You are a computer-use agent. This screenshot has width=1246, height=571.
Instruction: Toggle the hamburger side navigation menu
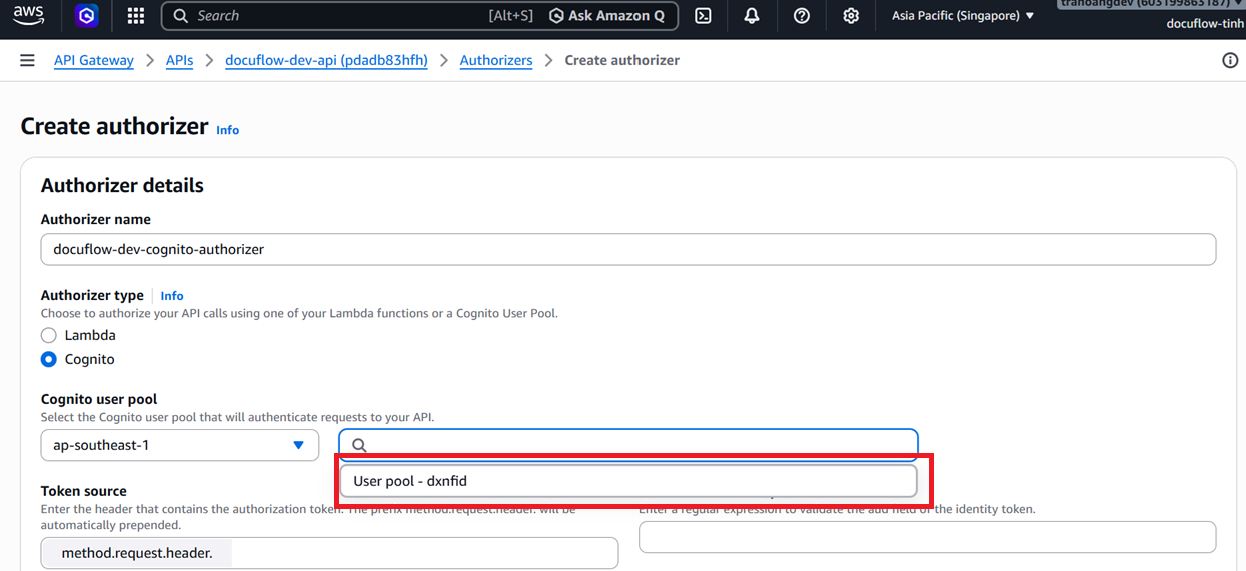click(x=27, y=60)
